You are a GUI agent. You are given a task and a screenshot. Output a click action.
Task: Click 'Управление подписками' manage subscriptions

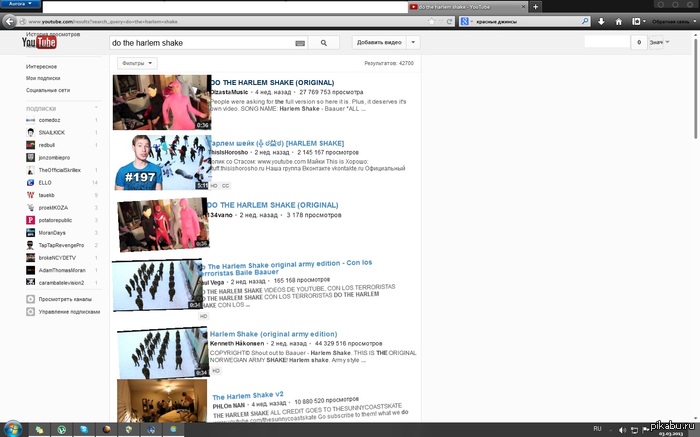pyautogui.click(x=69, y=312)
